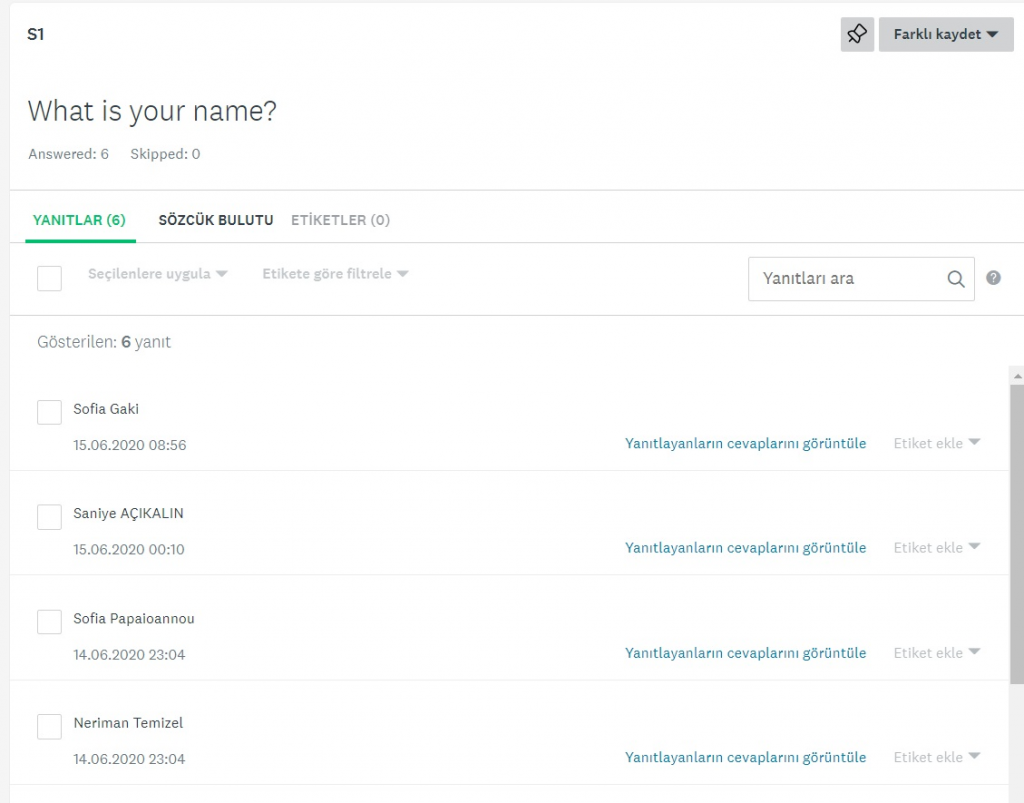The height and width of the screenshot is (803, 1024).
Task: Click the help question mark icon
Action: (x=993, y=278)
